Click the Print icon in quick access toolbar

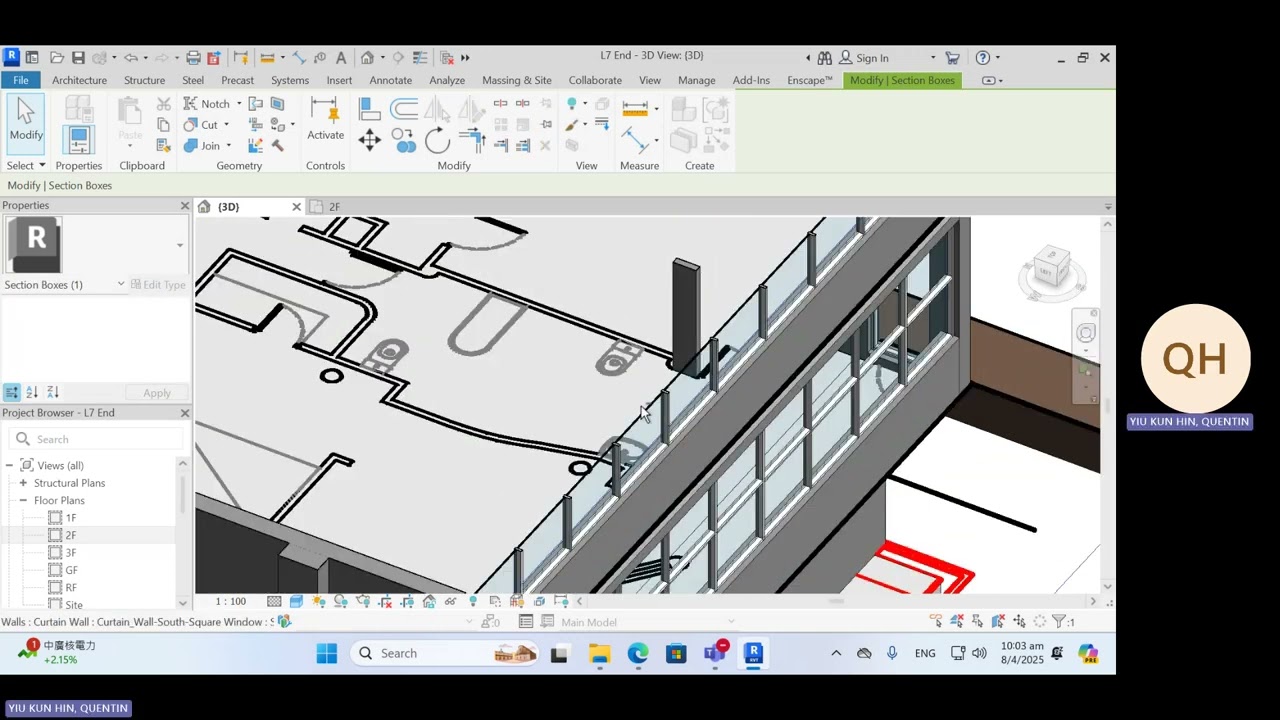193,58
